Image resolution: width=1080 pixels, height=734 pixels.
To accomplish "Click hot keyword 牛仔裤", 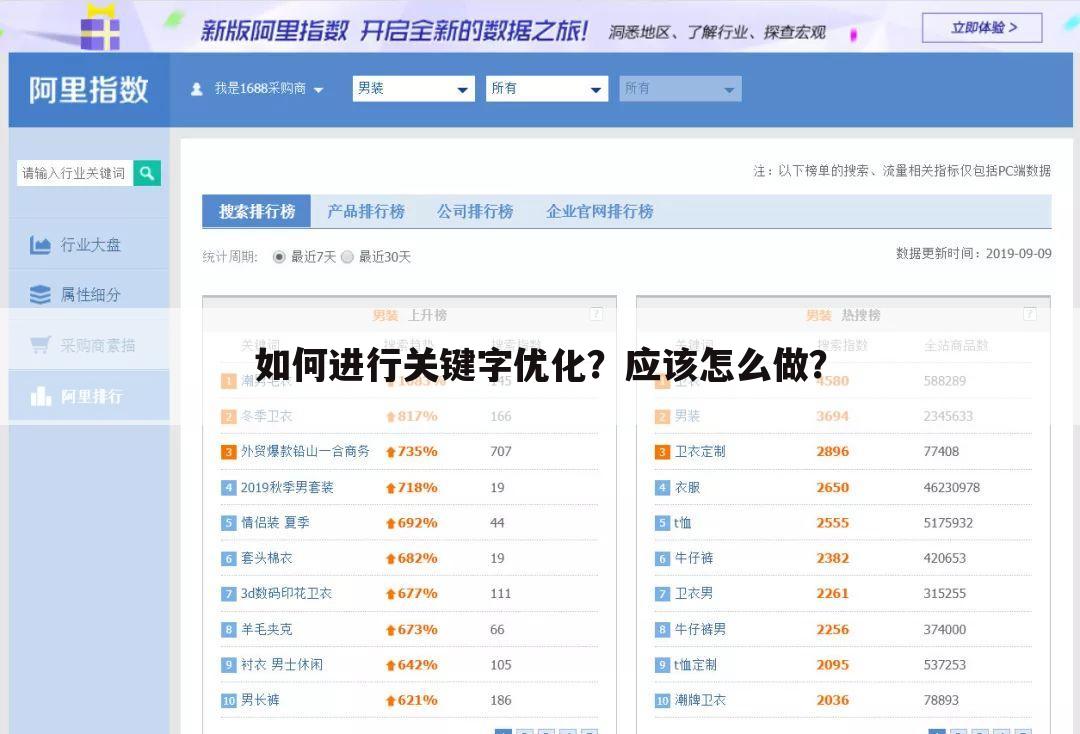I will (x=694, y=558).
